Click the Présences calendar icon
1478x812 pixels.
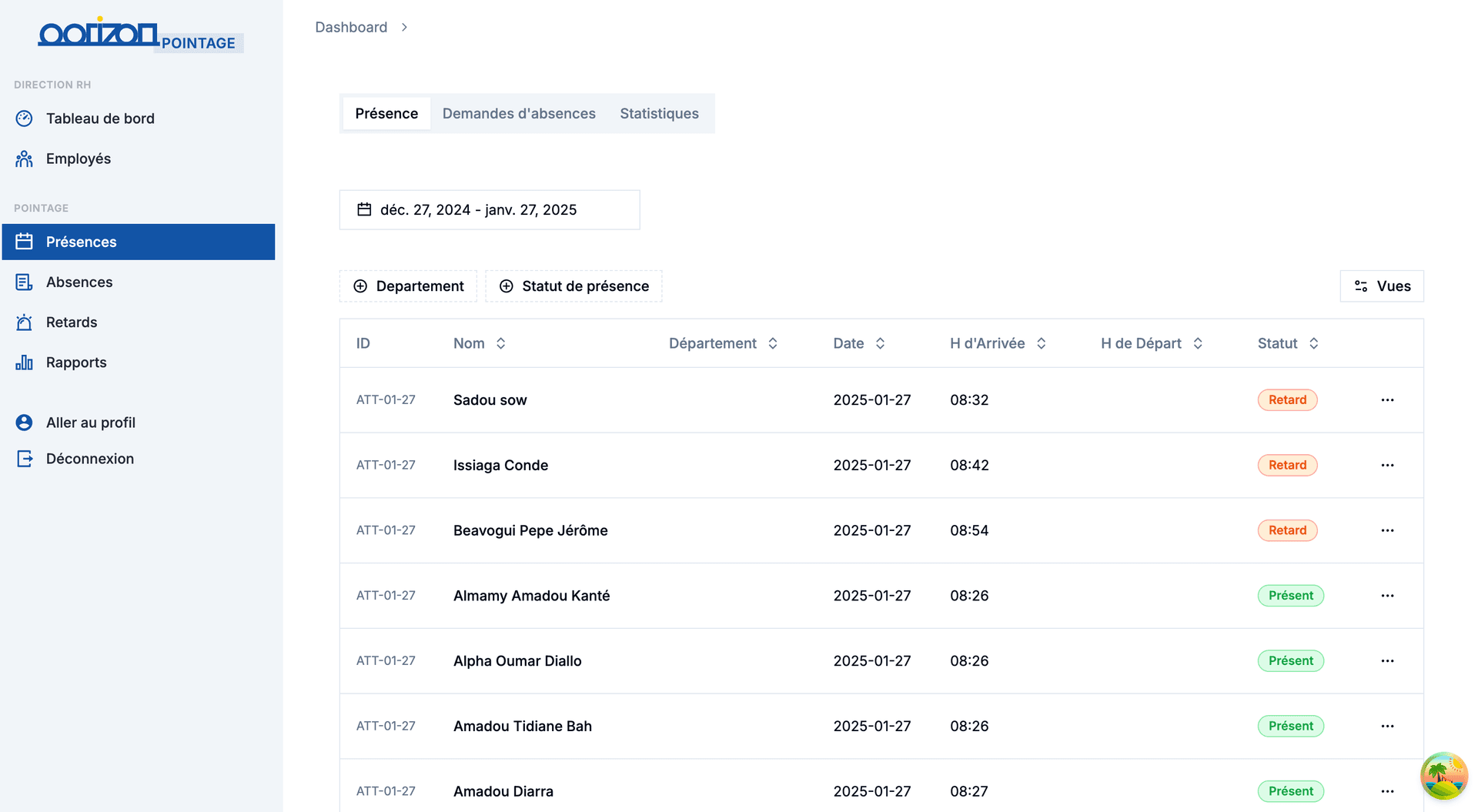pos(24,242)
